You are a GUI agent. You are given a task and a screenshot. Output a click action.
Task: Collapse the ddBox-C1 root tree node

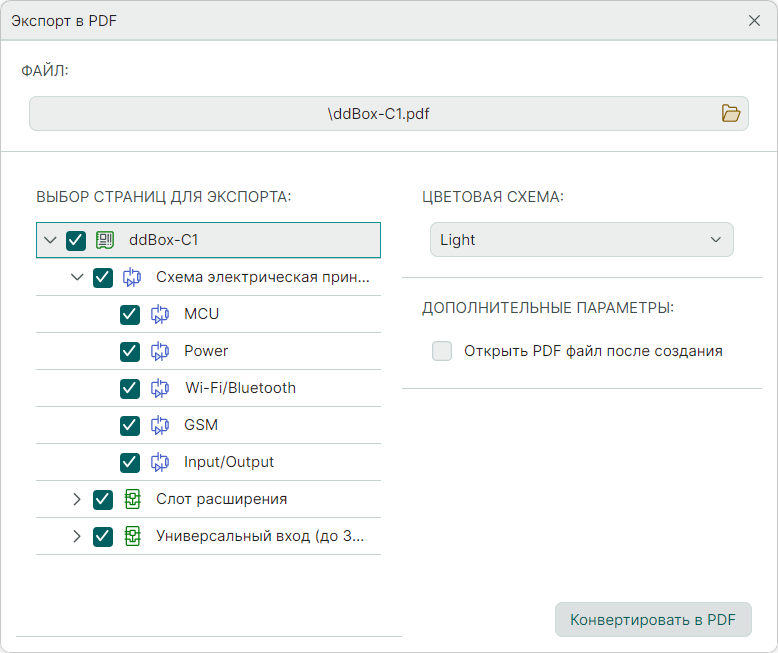50,240
